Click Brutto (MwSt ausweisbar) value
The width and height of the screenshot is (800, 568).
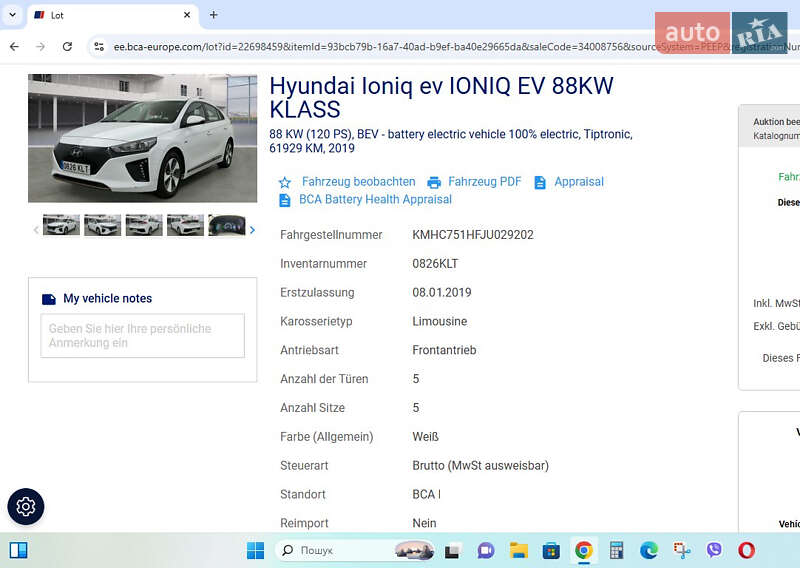(x=480, y=465)
